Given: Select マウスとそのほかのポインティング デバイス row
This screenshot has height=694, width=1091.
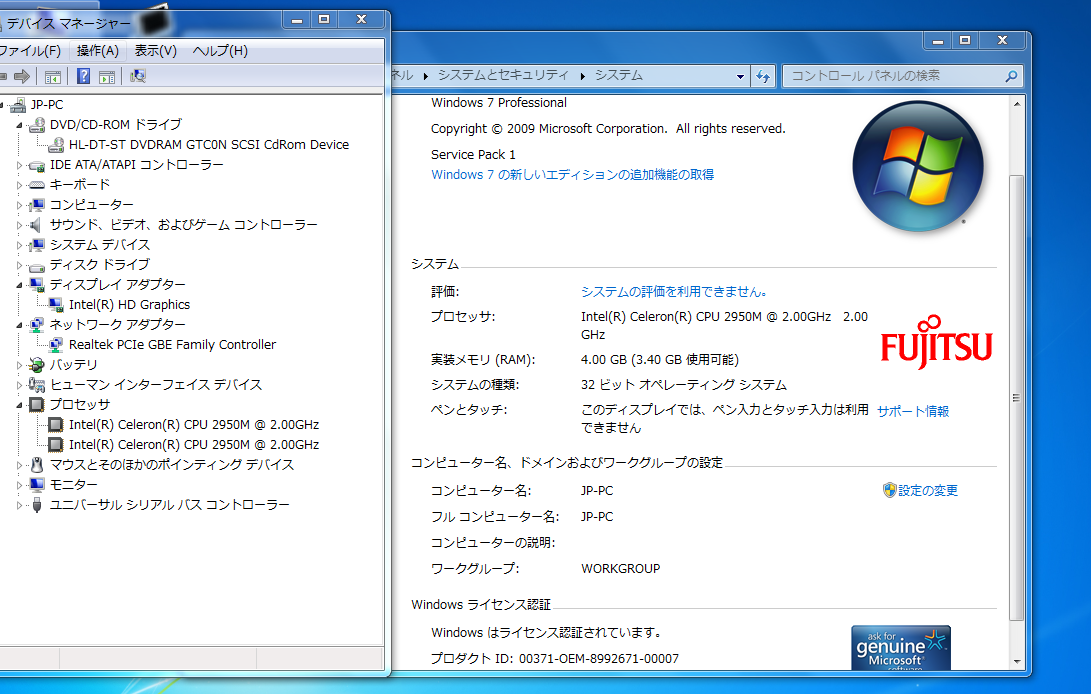Looking at the screenshot, I should click(x=171, y=464).
